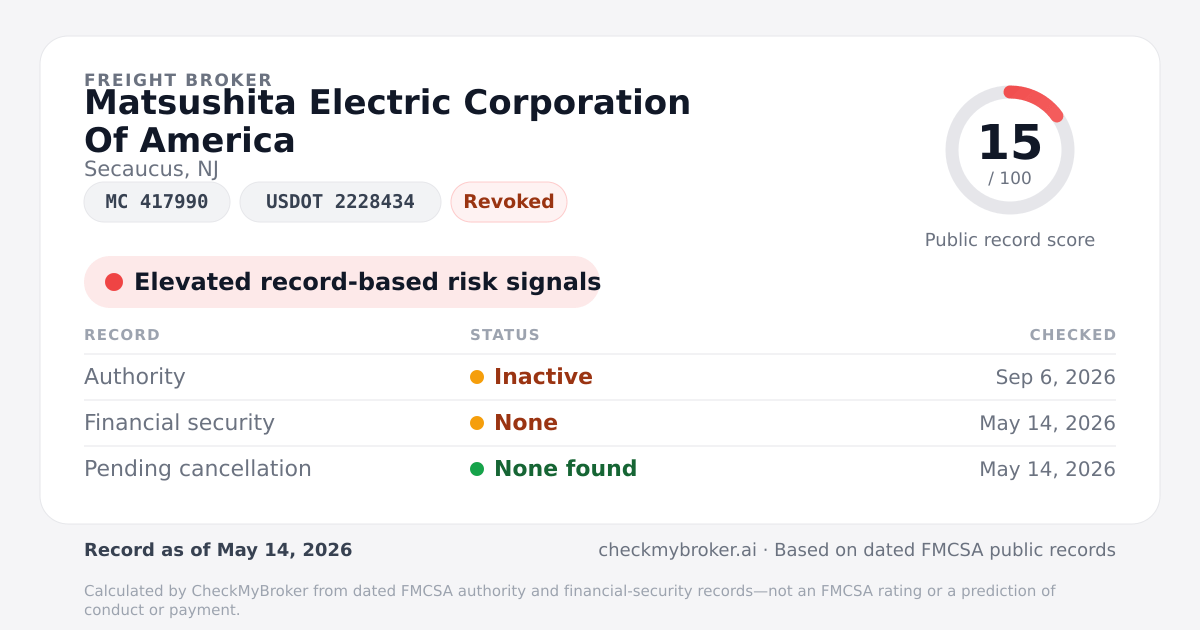Click the orange dot beside None status

(x=477, y=423)
